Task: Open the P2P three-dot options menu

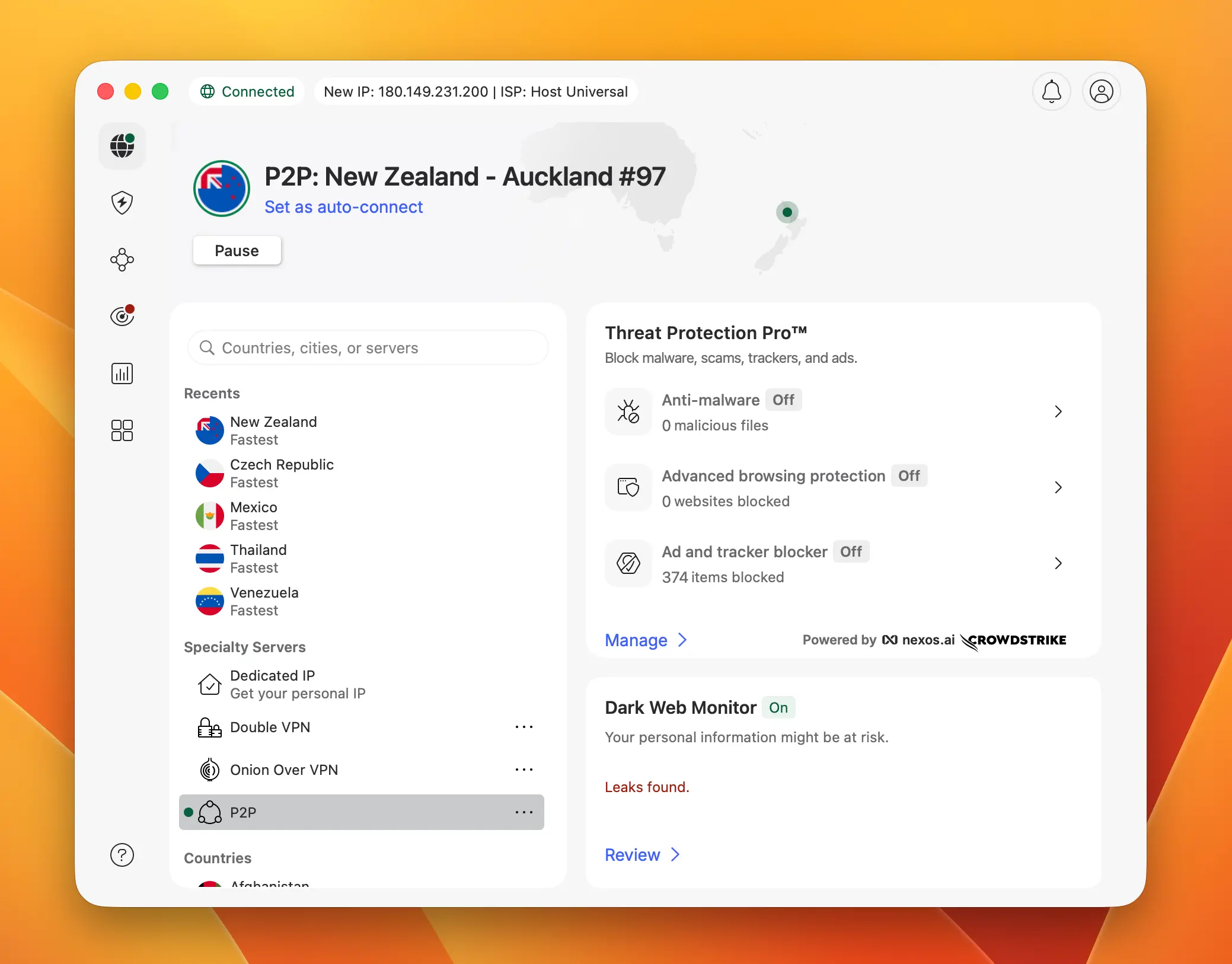Action: [524, 812]
